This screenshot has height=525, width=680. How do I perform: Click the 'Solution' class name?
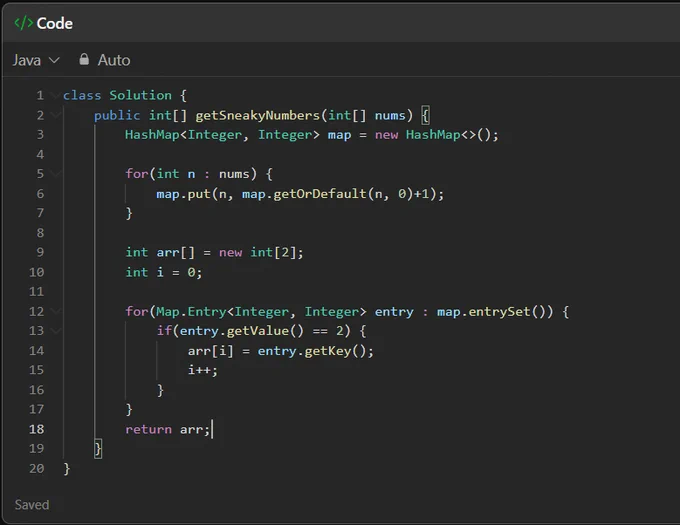click(140, 95)
